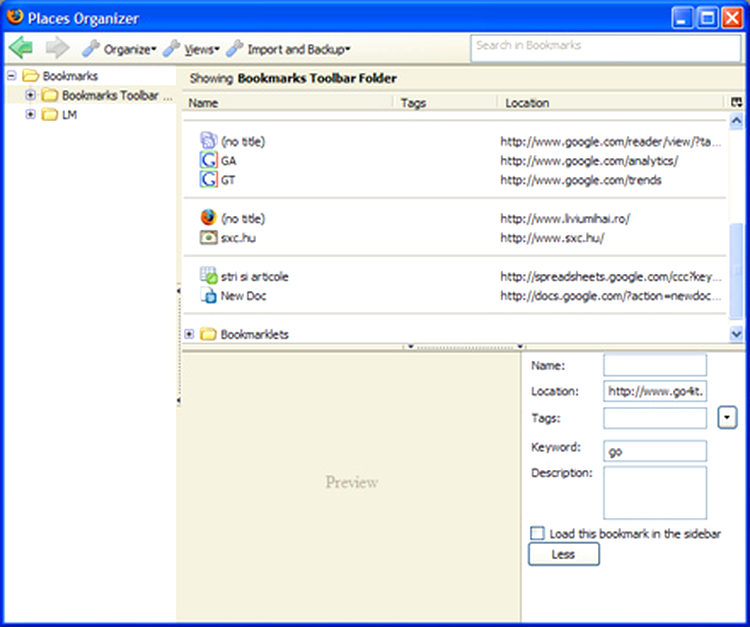The image size is (750, 627).
Task: Click into the Tags input field
Action: (655, 418)
